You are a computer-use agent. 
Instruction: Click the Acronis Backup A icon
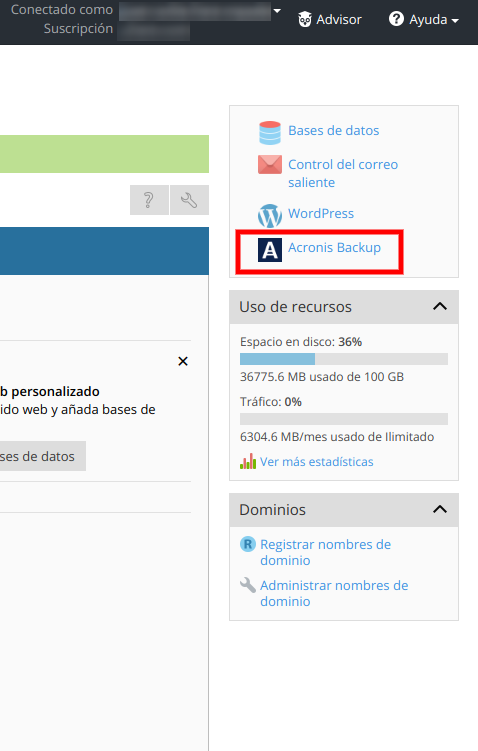pos(270,250)
